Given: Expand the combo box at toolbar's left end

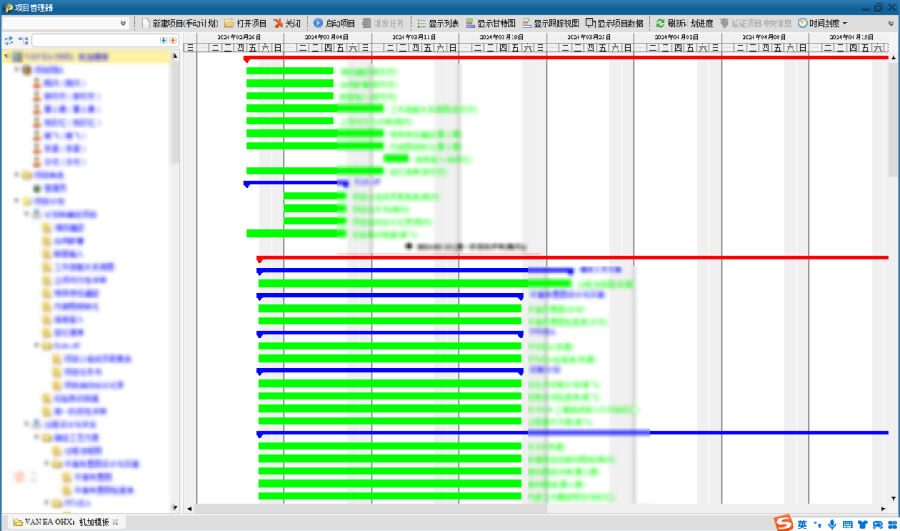Looking at the screenshot, I should 123,23.
